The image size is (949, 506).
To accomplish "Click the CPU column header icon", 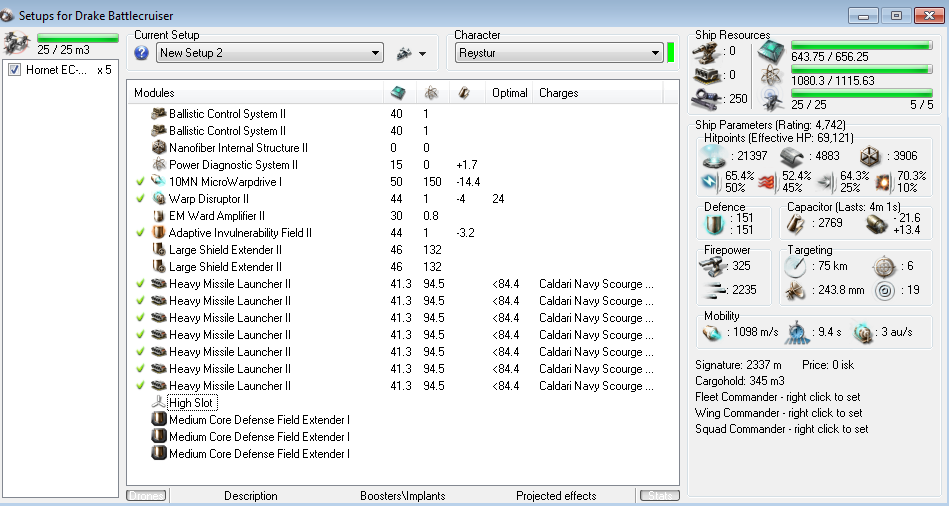I will [398, 93].
